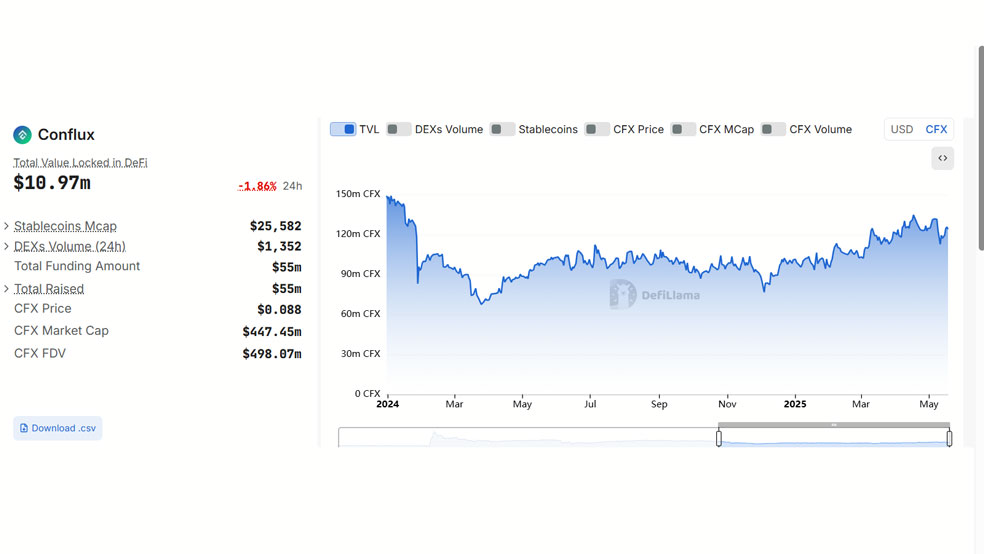Expand the Stablecoins Mcap row

(x=6, y=226)
